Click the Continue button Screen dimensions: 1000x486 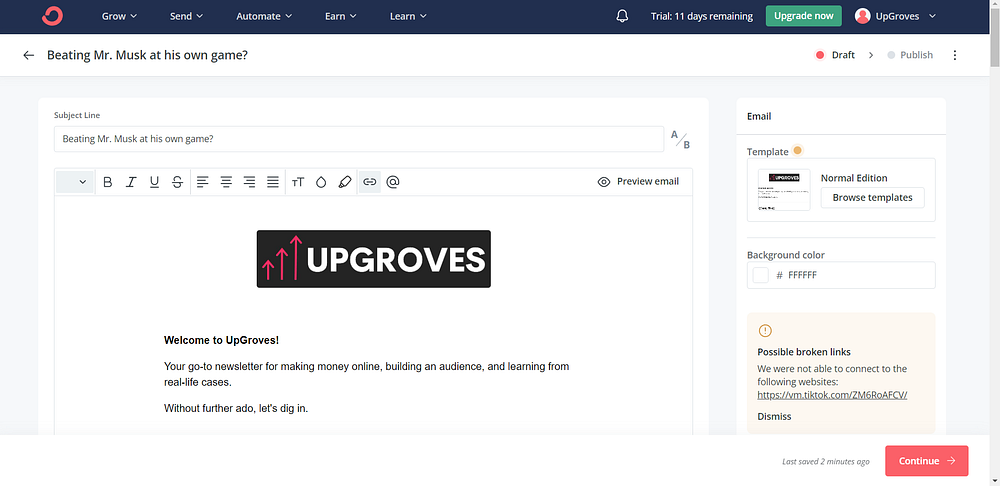[927, 461]
